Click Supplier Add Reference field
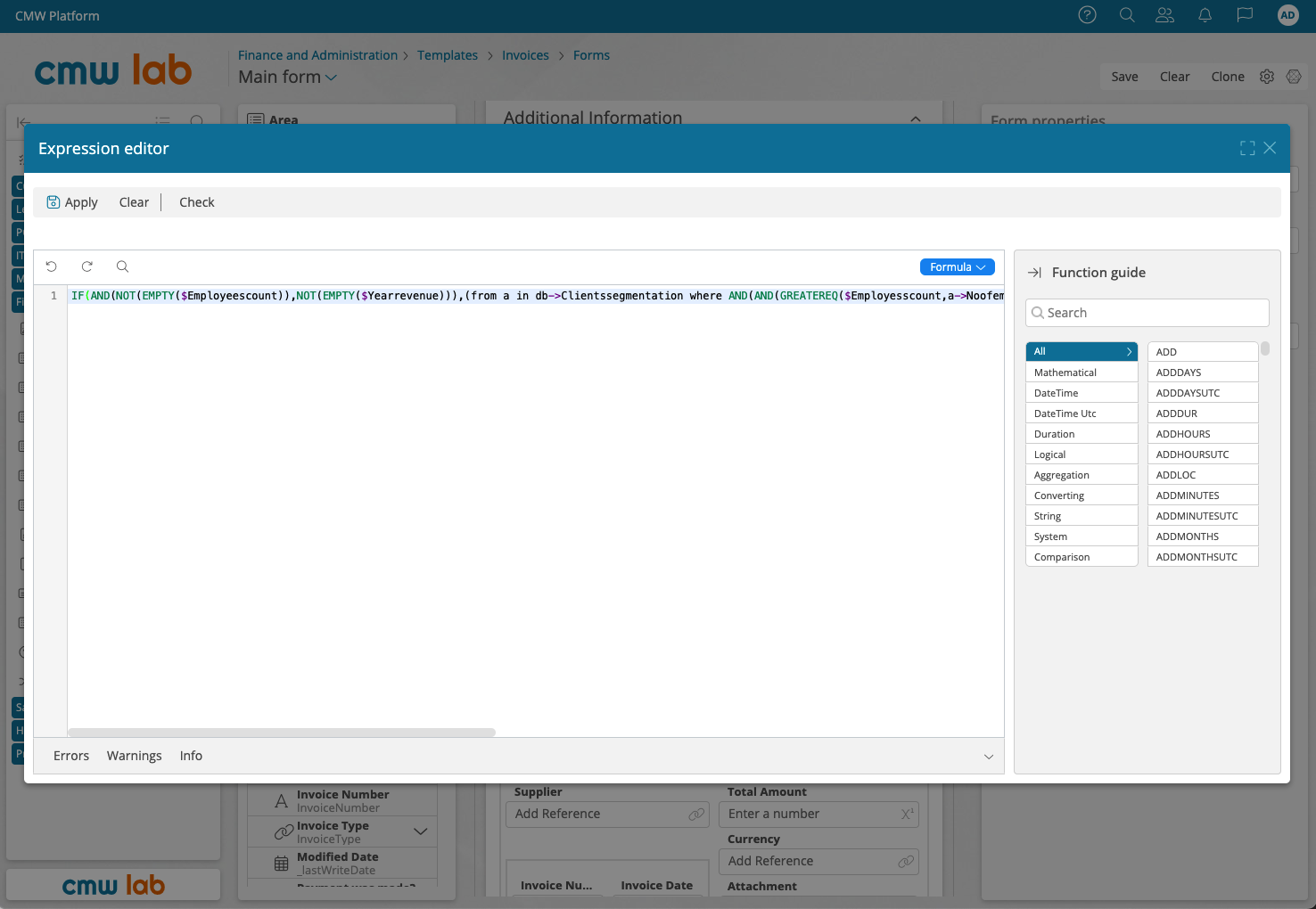 (607, 814)
